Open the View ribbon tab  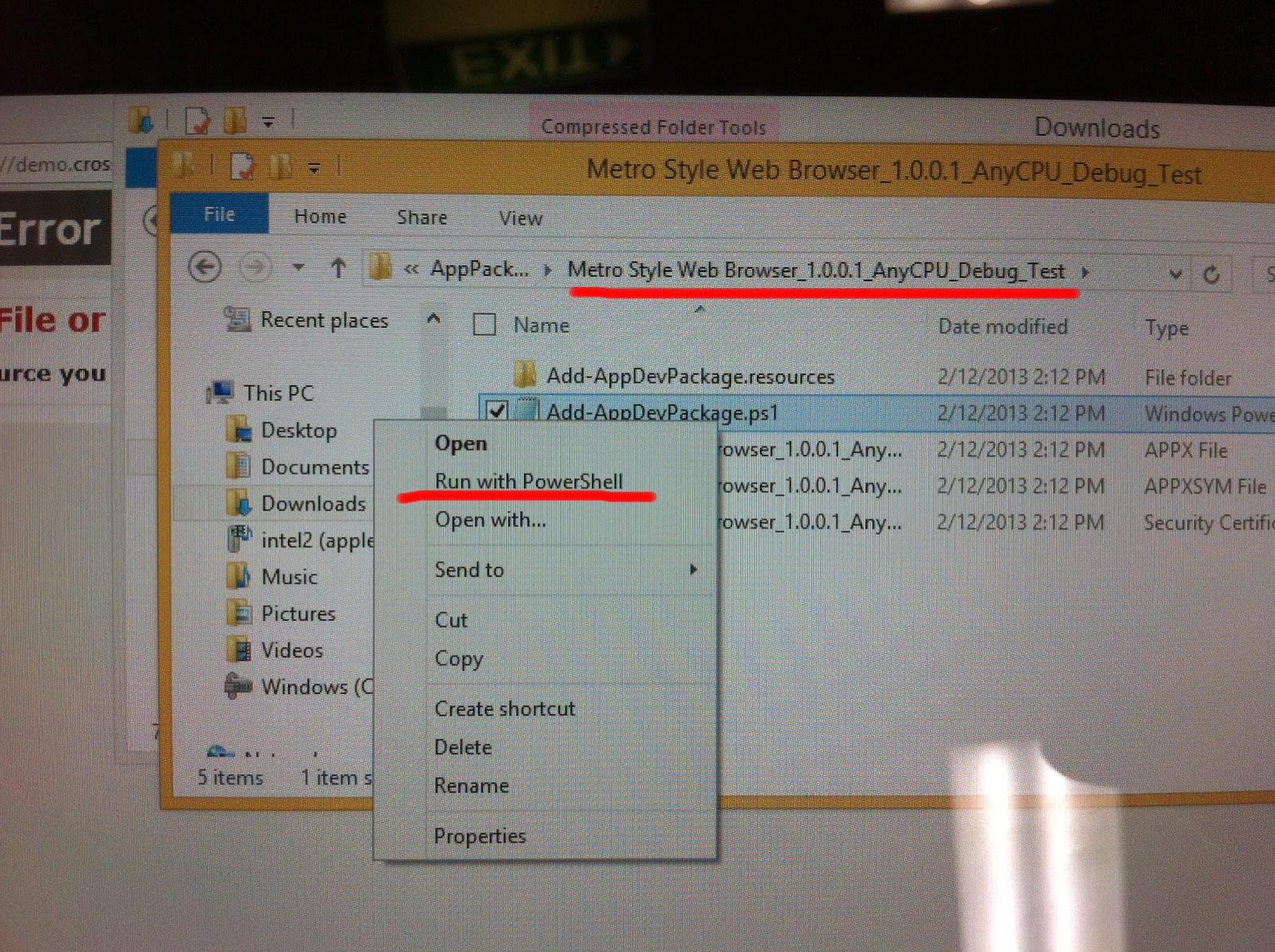520,218
